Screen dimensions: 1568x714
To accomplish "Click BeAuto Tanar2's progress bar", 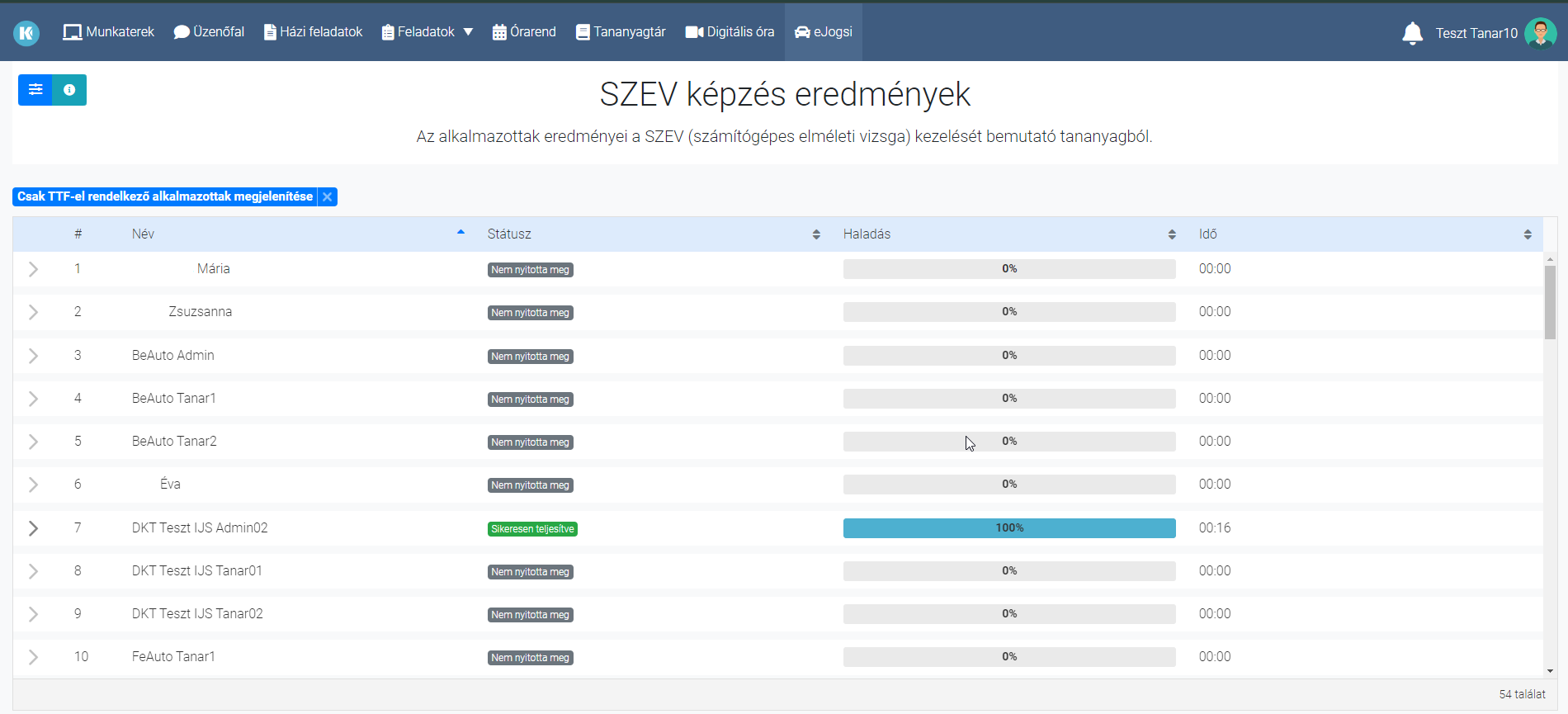I will [x=1009, y=442].
